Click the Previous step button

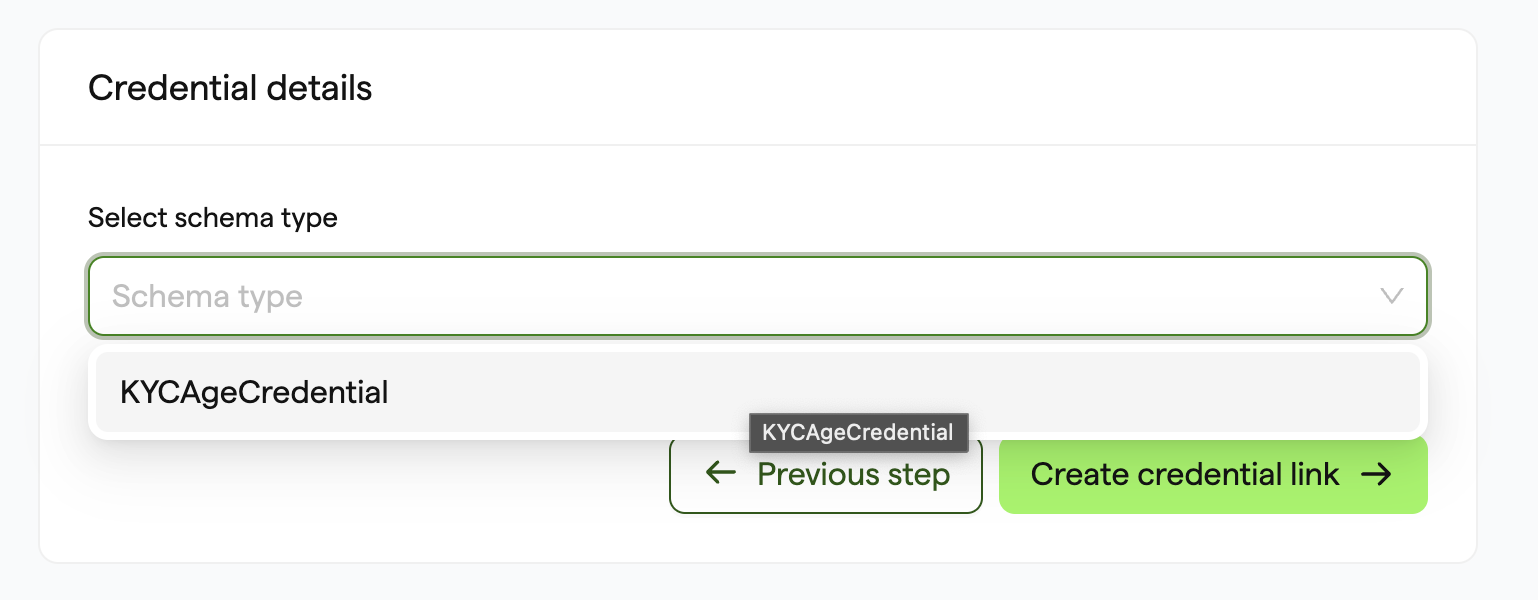click(826, 474)
